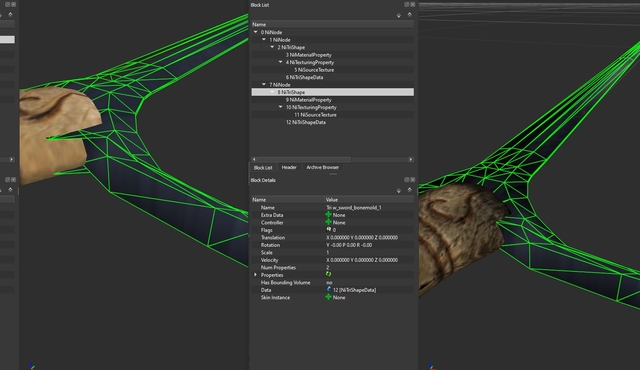
Task: Click the Scale value '1'
Action: coord(327,253)
